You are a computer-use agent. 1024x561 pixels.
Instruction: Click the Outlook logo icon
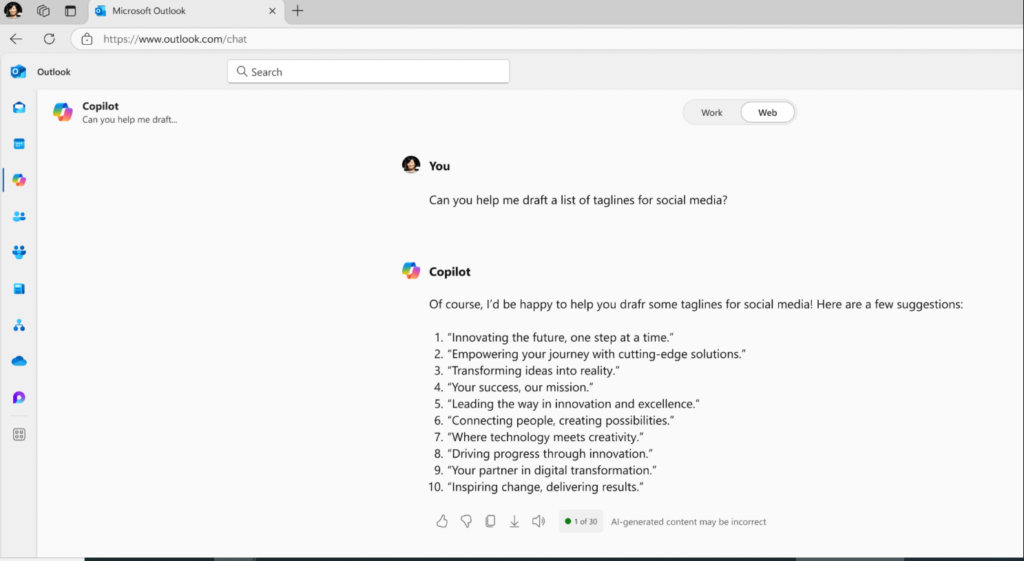pyautogui.click(x=18, y=72)
